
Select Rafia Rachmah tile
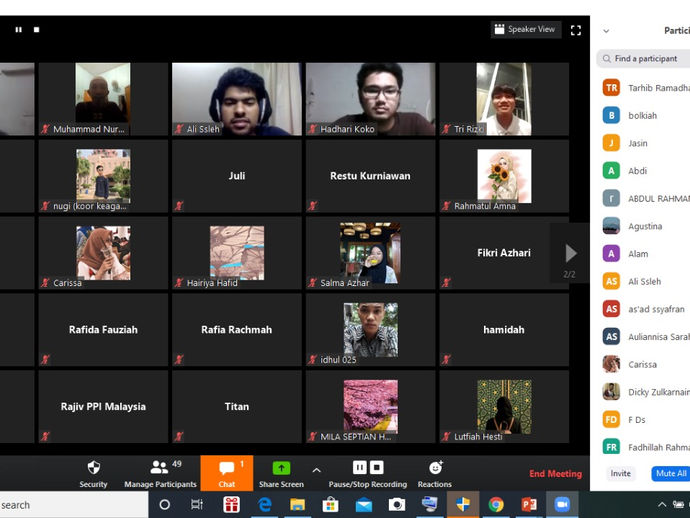pos(237,330)
